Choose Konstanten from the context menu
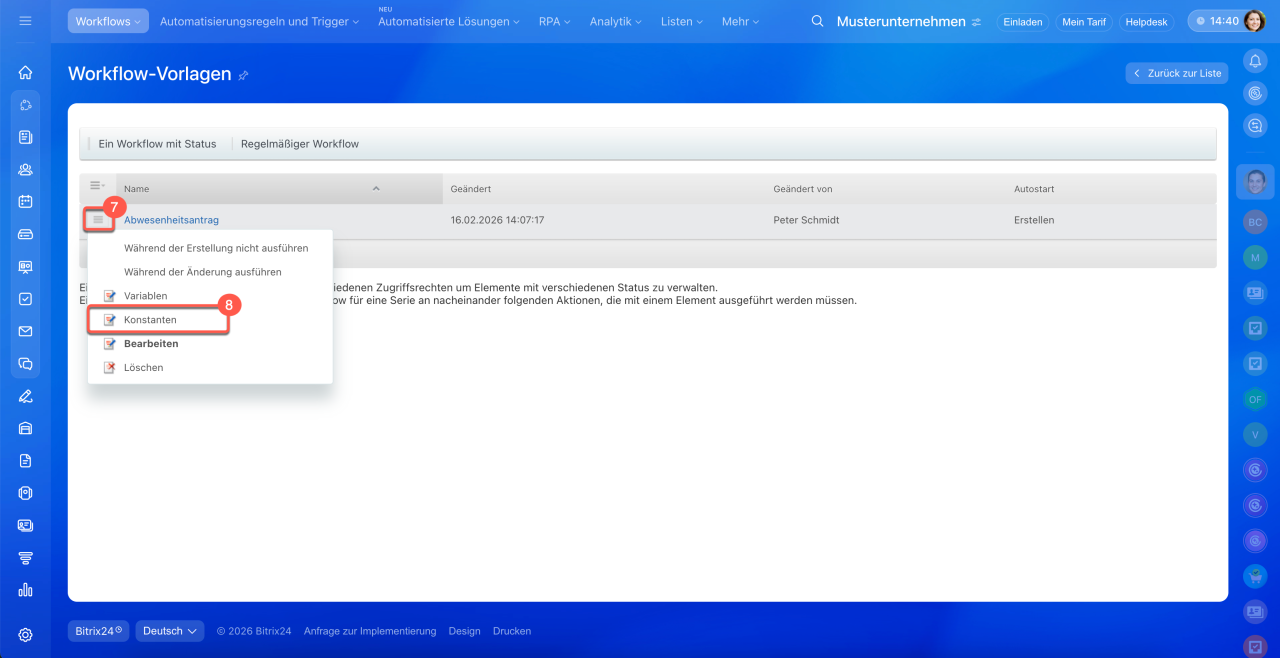 tap(150, 320)
